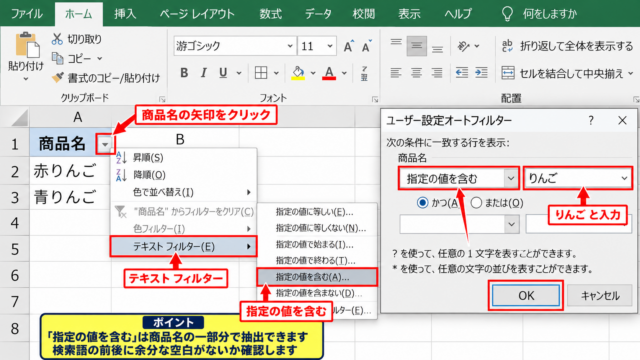Click the Paste (貼り付け) clipboard icon
Viewport: 640px width, 360px height.
point(27,45)
